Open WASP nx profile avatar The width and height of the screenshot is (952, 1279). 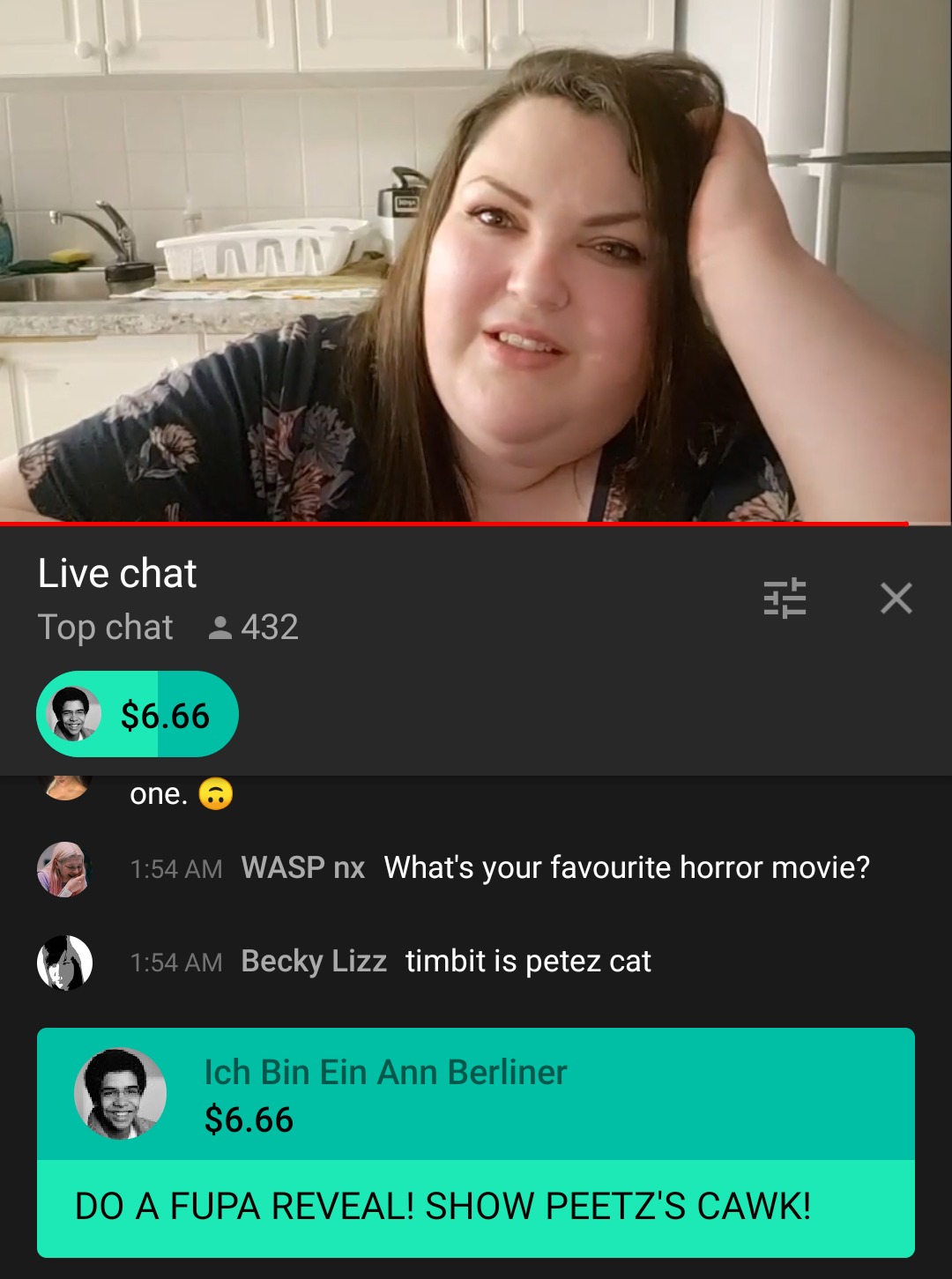[x=64, y=869]
